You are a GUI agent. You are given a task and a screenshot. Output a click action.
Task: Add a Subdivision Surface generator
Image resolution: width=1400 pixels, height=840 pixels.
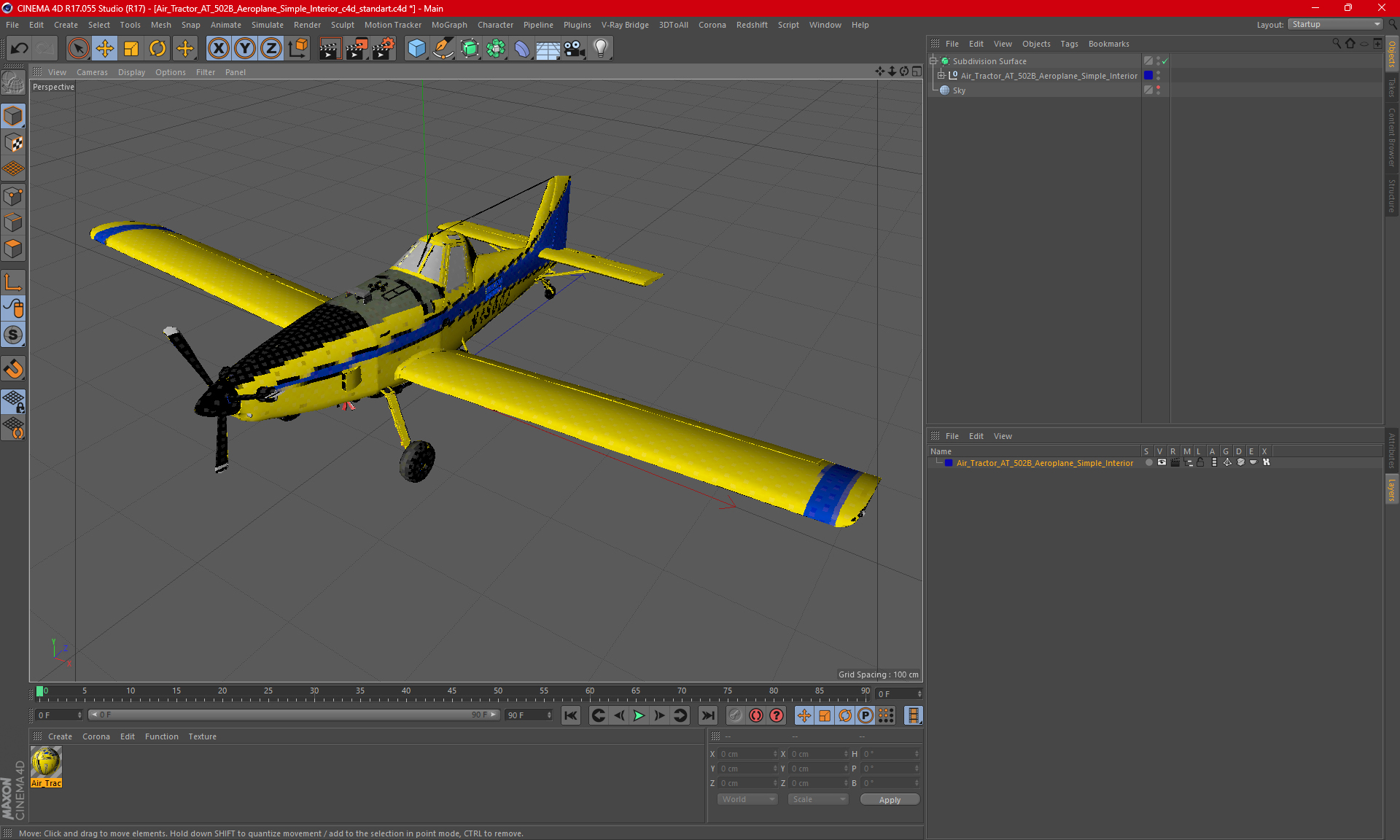[x=470, y=49]
